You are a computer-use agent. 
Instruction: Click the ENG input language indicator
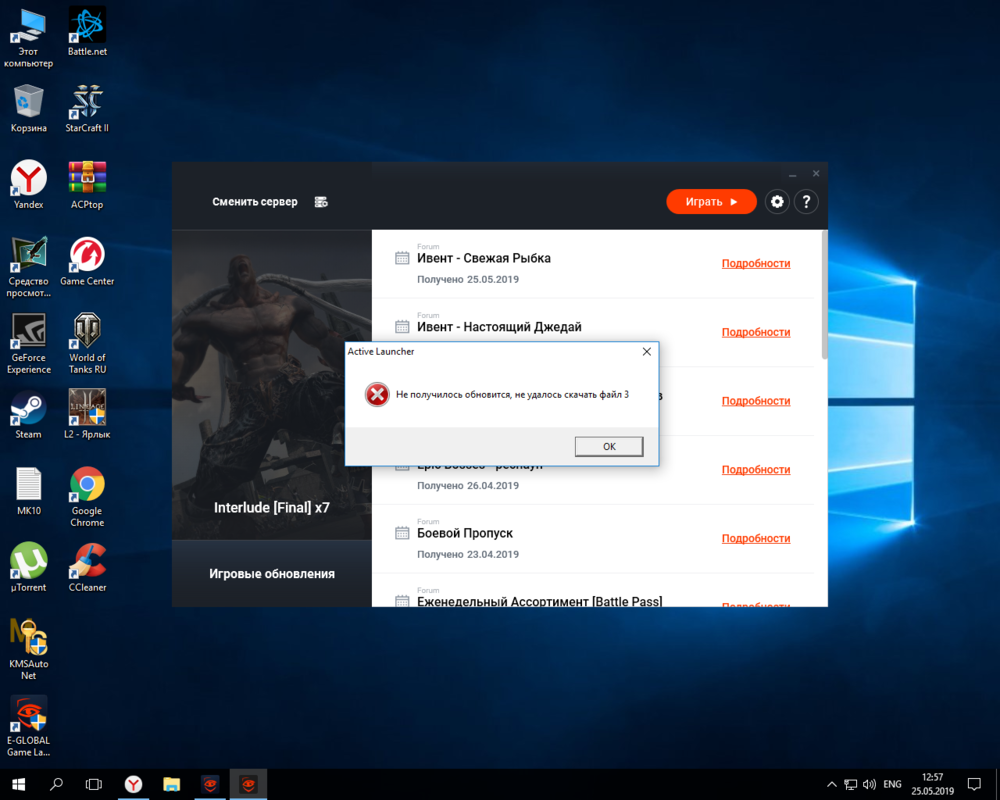[x=892, y=785]
